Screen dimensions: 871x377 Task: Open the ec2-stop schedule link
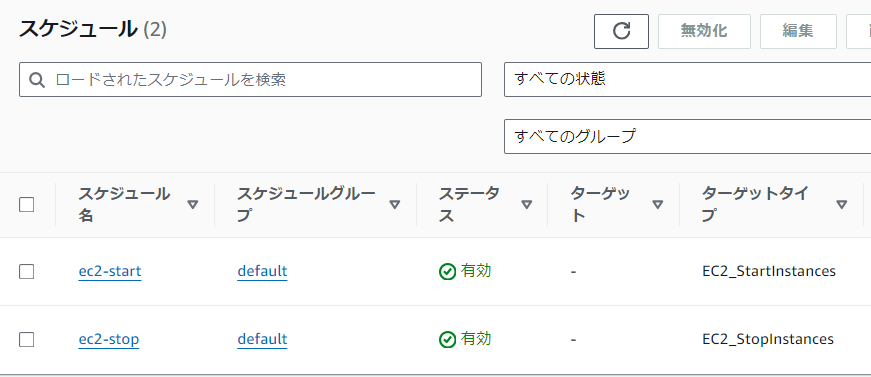(x=109, y=339)
